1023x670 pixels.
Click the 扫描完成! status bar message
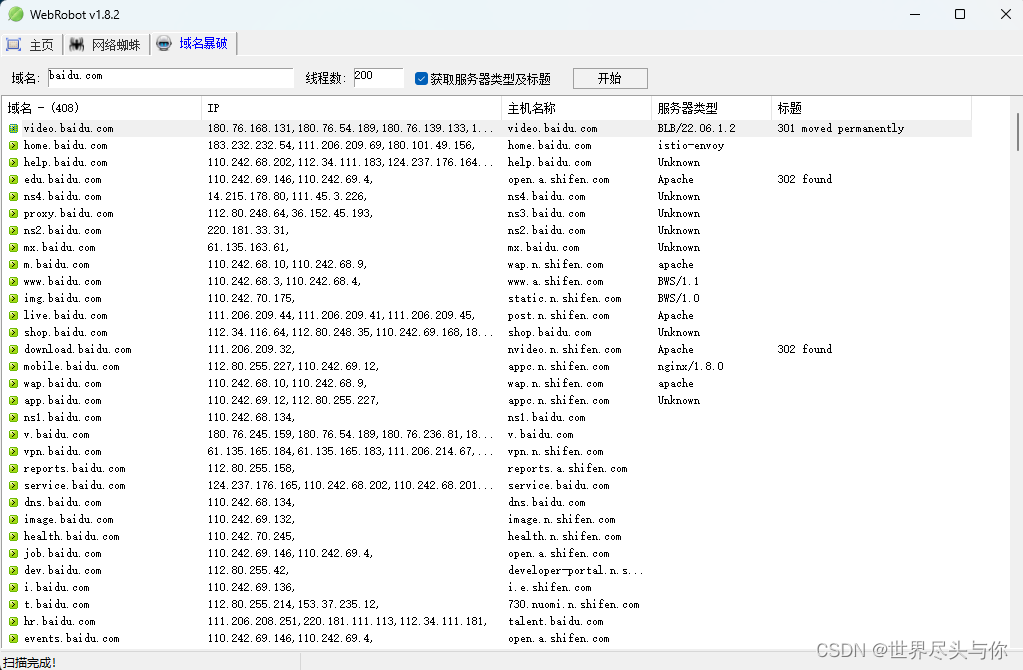coord(29,662)
